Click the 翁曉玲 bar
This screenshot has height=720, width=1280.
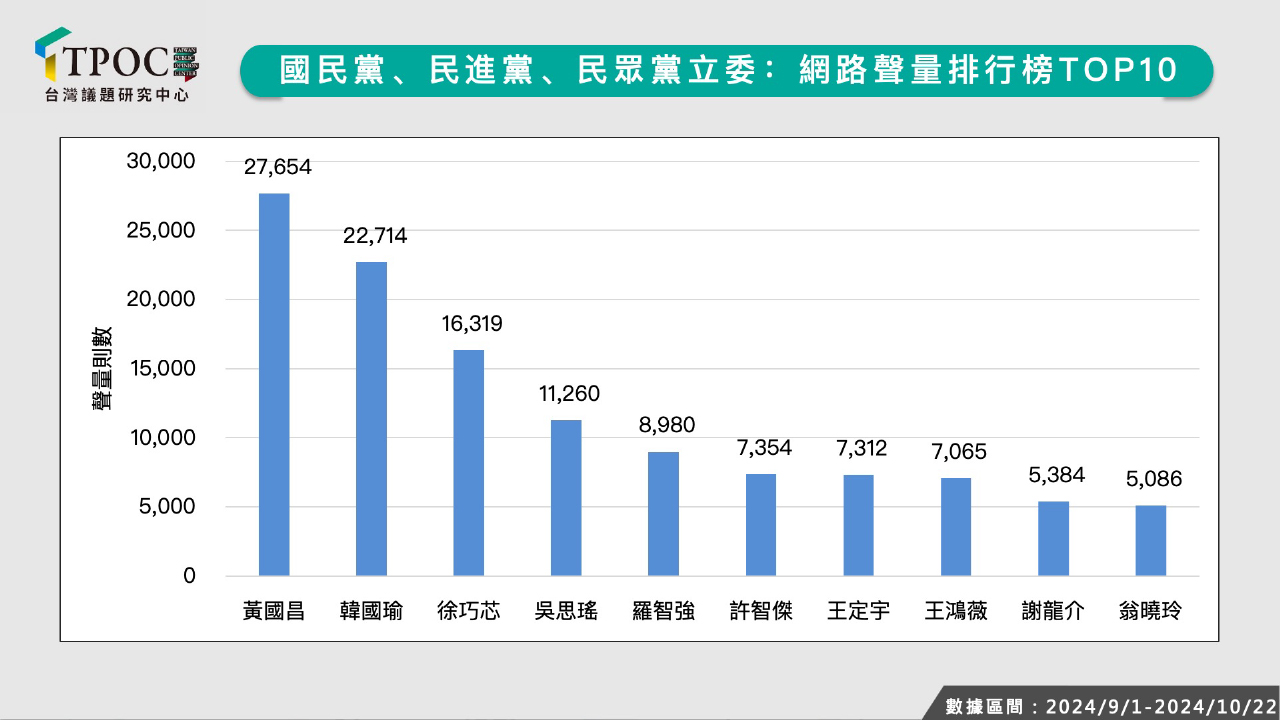click(x=1150, y=541)
